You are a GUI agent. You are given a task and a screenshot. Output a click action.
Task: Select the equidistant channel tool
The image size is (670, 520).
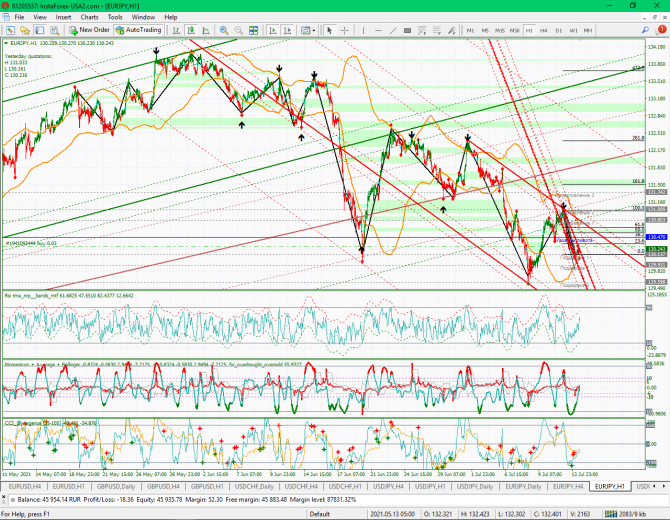click(422, 30)
